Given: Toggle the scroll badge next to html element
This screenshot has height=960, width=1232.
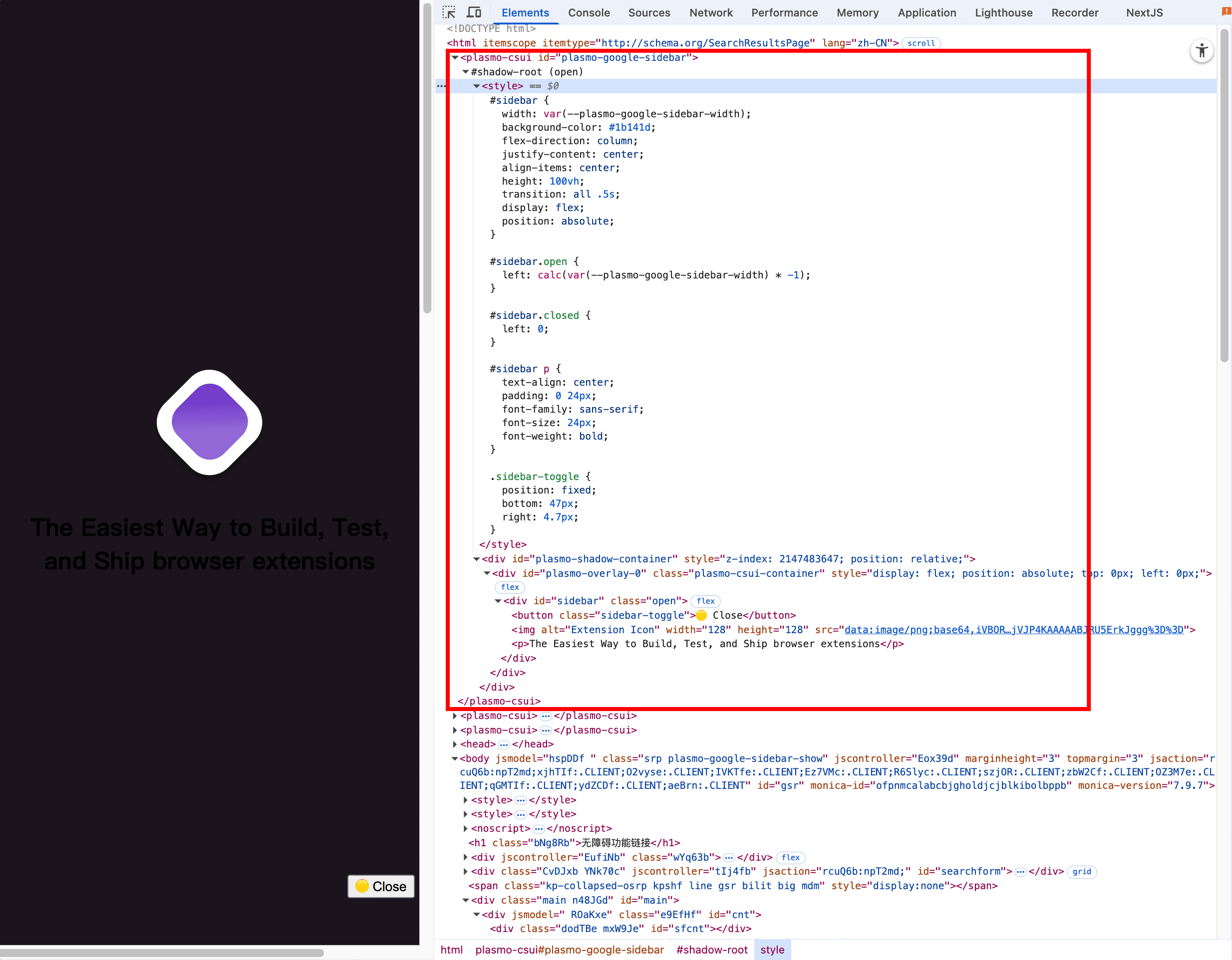Looking at the screenshot, I should click(921, 43).
